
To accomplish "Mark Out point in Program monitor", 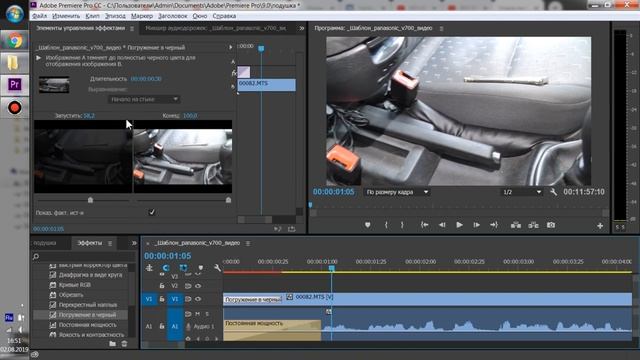I will (402, 225).
